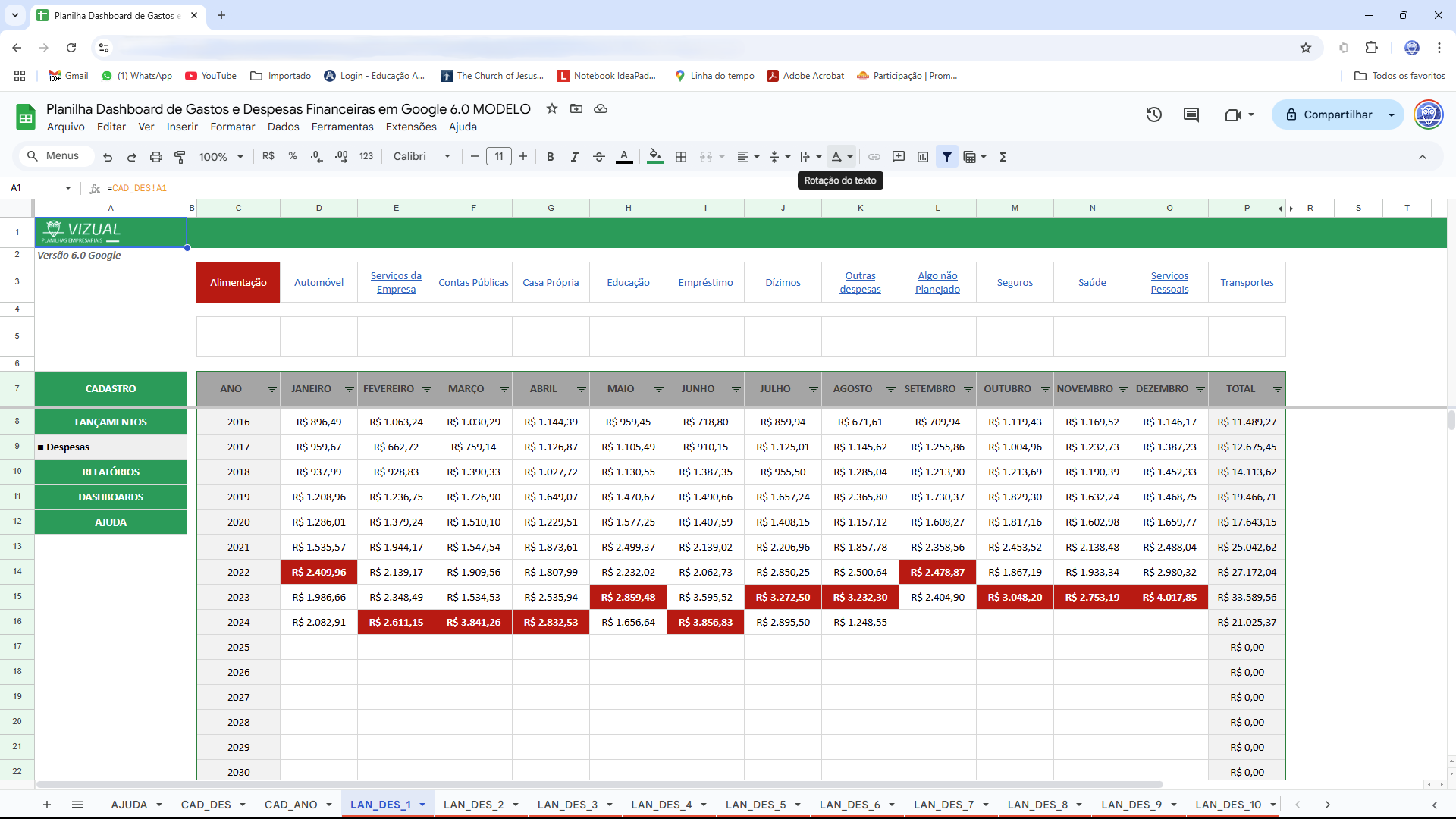Switch to the LAN_DES_3 sheet tab

click(567, 805)
